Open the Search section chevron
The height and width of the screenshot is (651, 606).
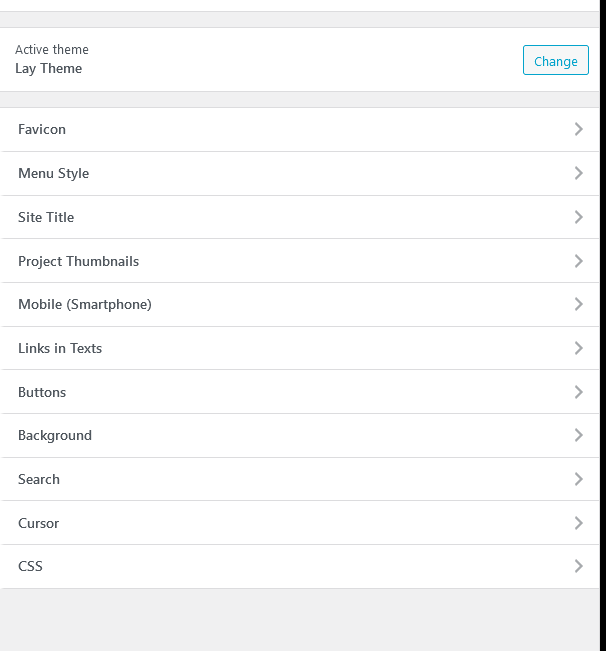pos(578,479)
